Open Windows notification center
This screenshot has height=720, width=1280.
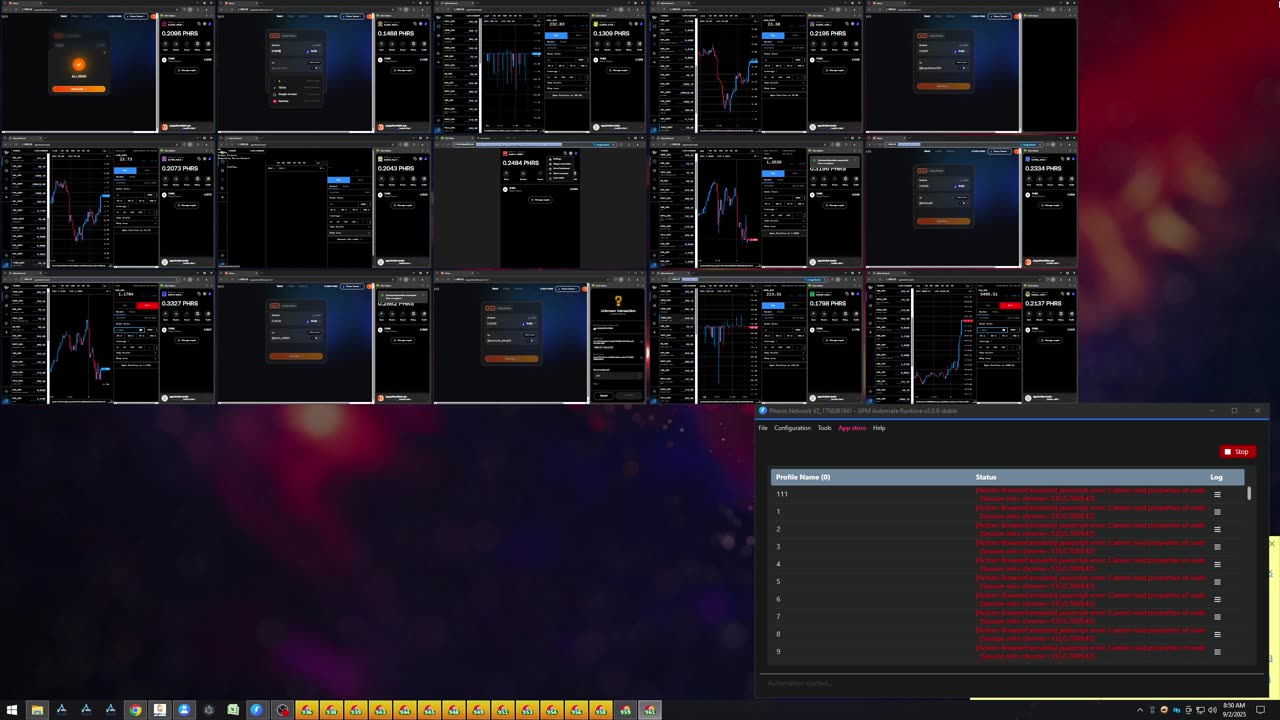[1261, 710]
